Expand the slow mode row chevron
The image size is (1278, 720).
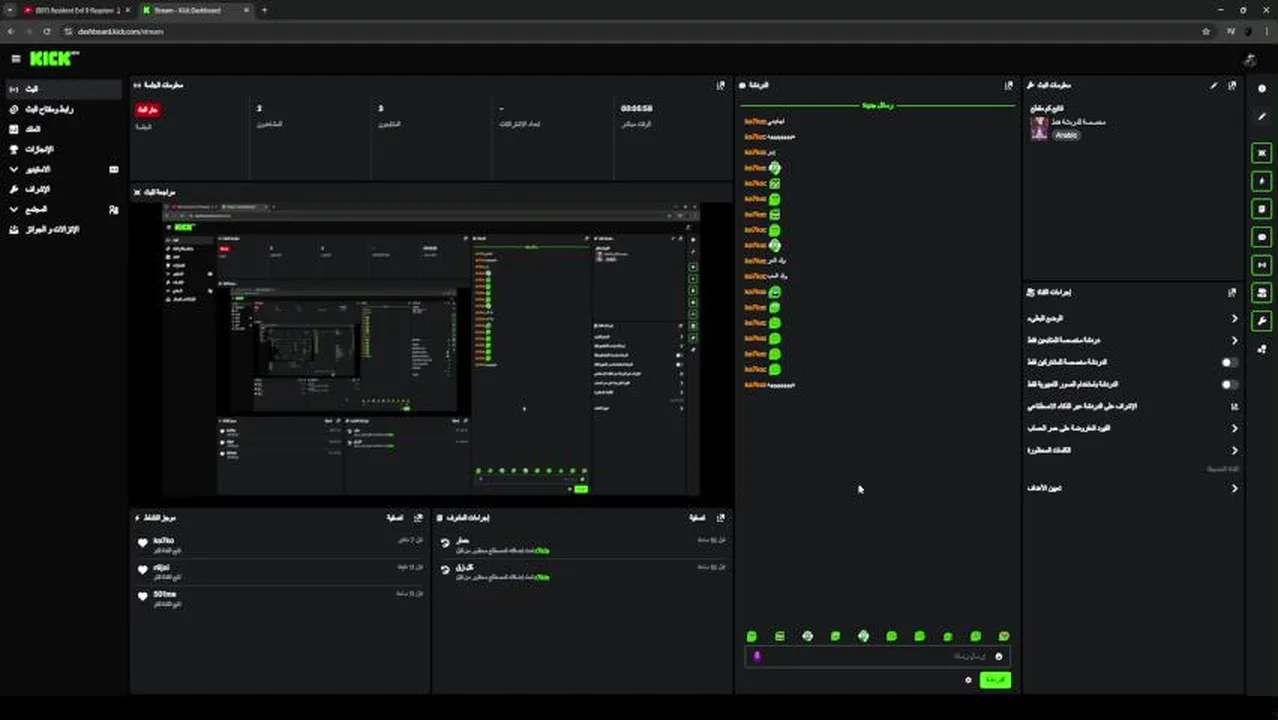[x=1234, y=319]
